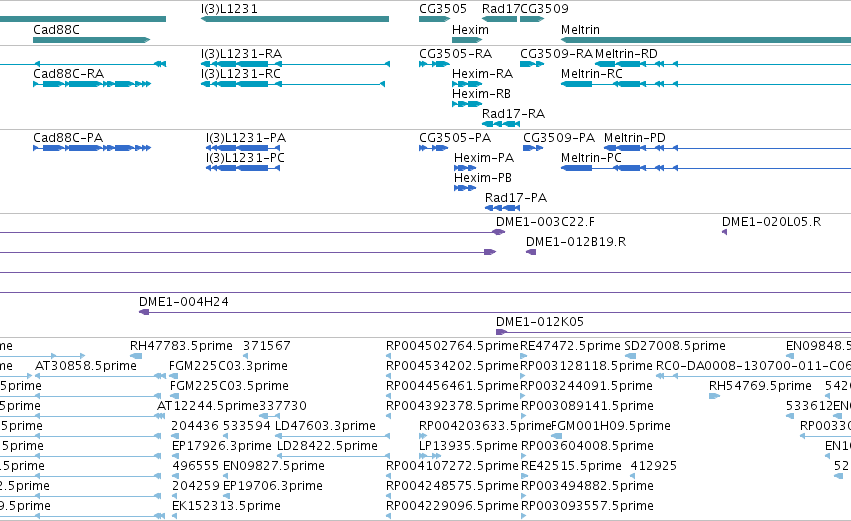
Task: Select the 371567 EST label
Action: [266, 346]
